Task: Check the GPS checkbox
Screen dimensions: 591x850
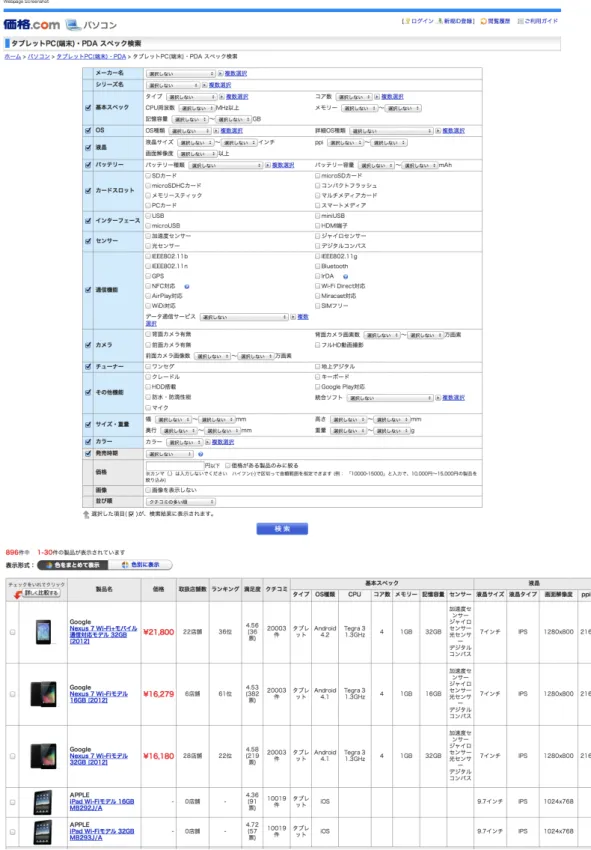Action: (148, 276)
